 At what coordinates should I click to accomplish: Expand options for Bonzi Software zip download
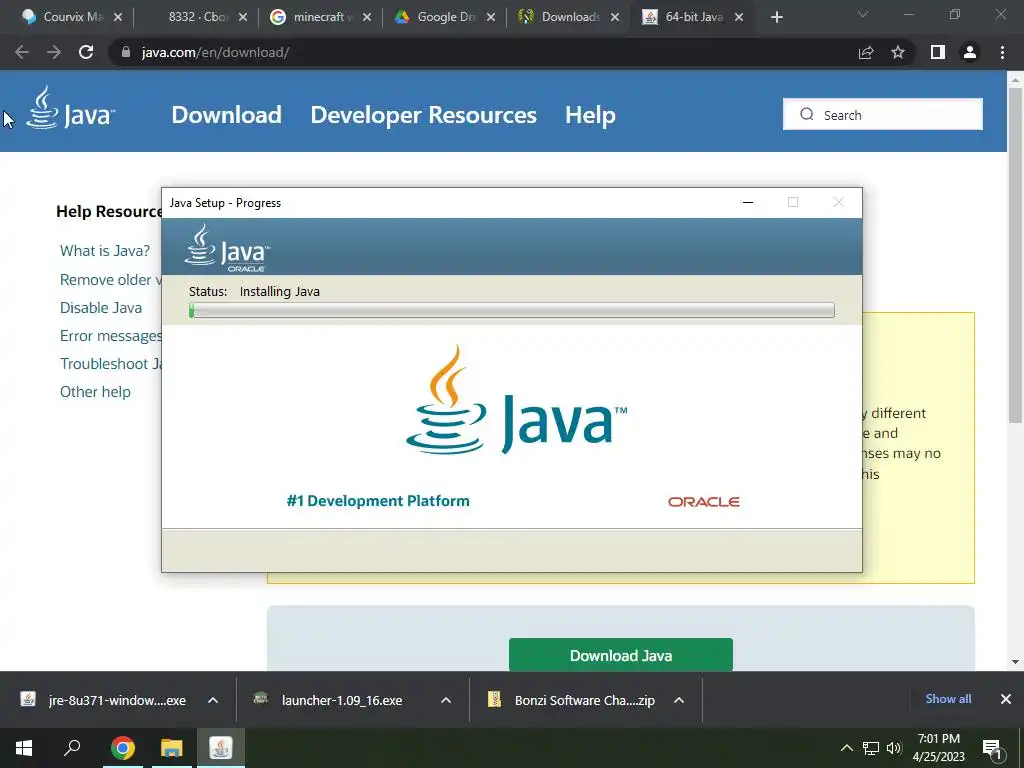click(x=679, y=700)
